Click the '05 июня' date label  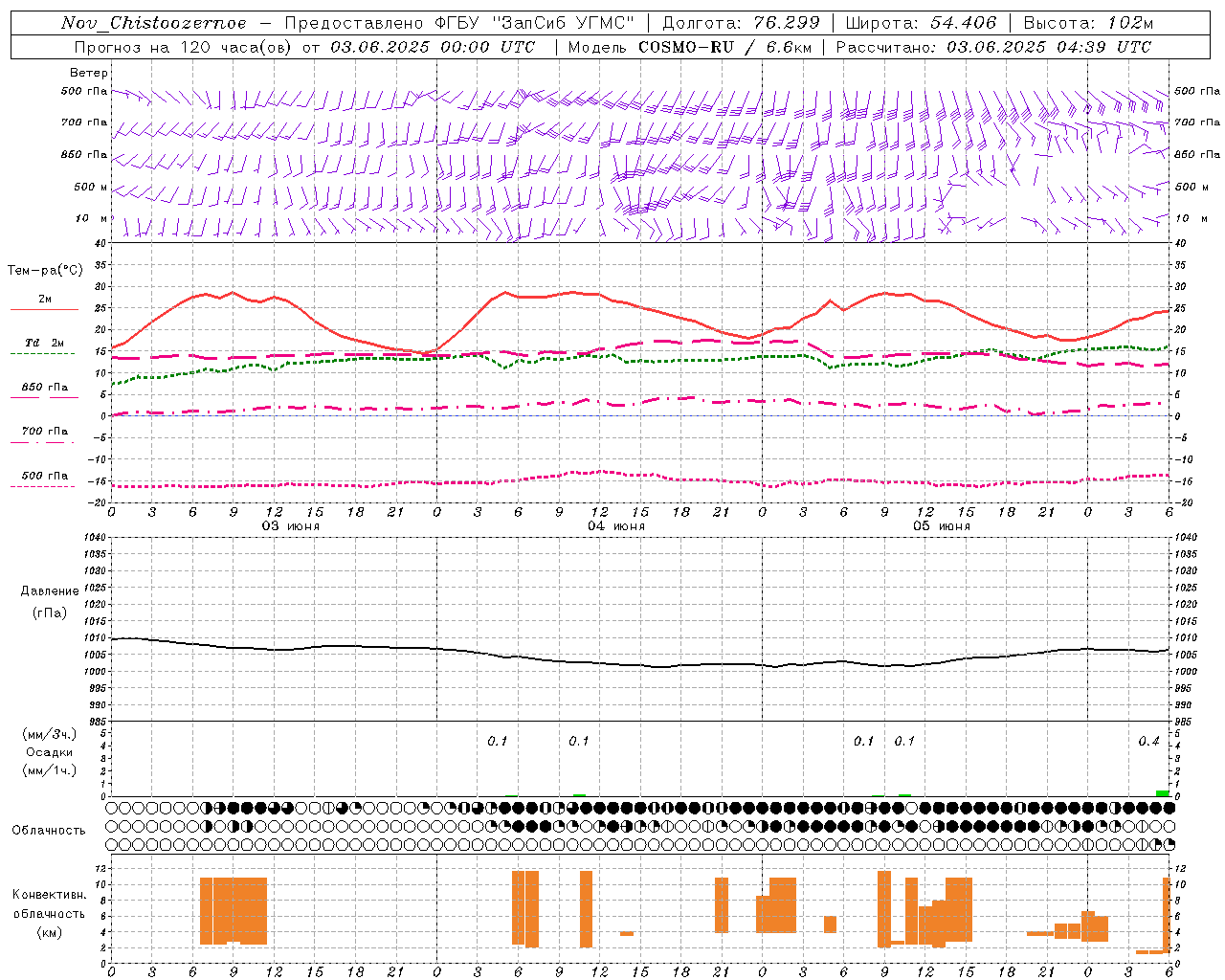(942, 526)
